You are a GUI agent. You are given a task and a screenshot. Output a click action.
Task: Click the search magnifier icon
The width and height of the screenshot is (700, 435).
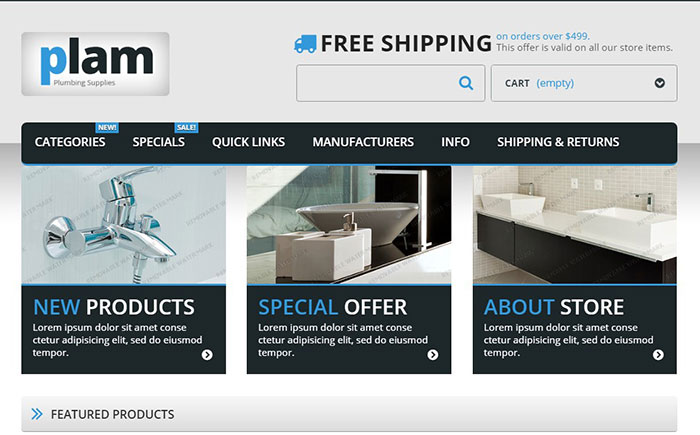[x=466, y=83]
